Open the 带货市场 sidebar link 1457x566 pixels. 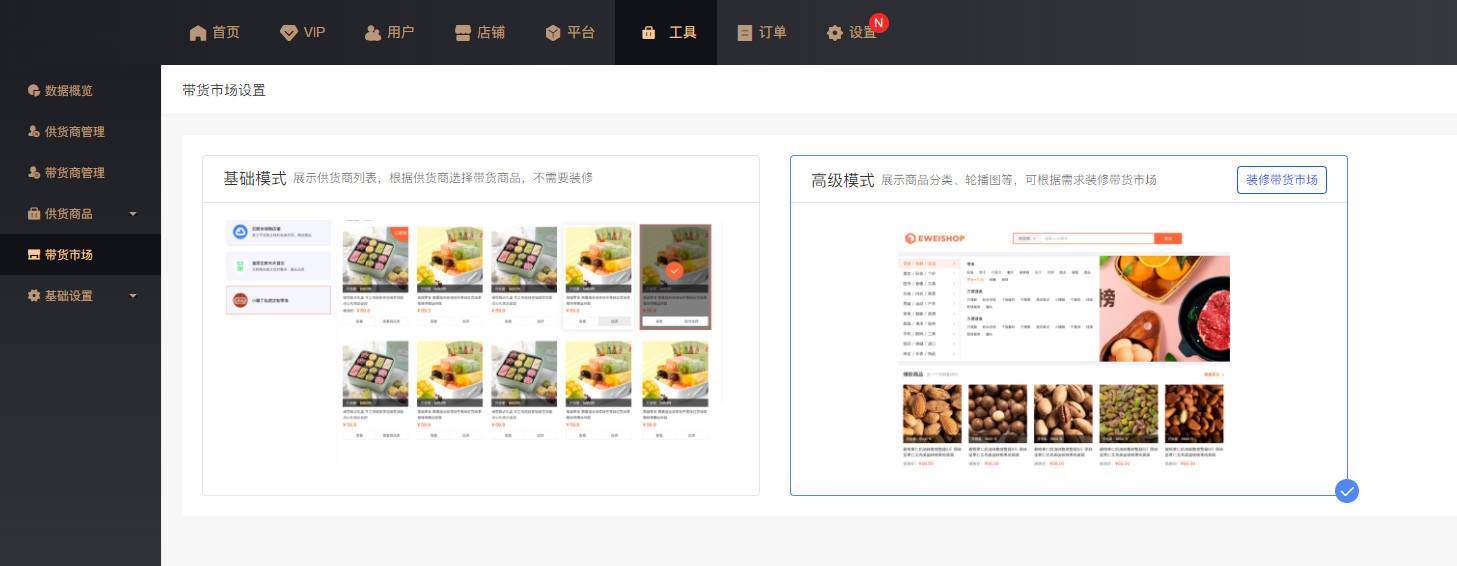(x=68, y=255)
